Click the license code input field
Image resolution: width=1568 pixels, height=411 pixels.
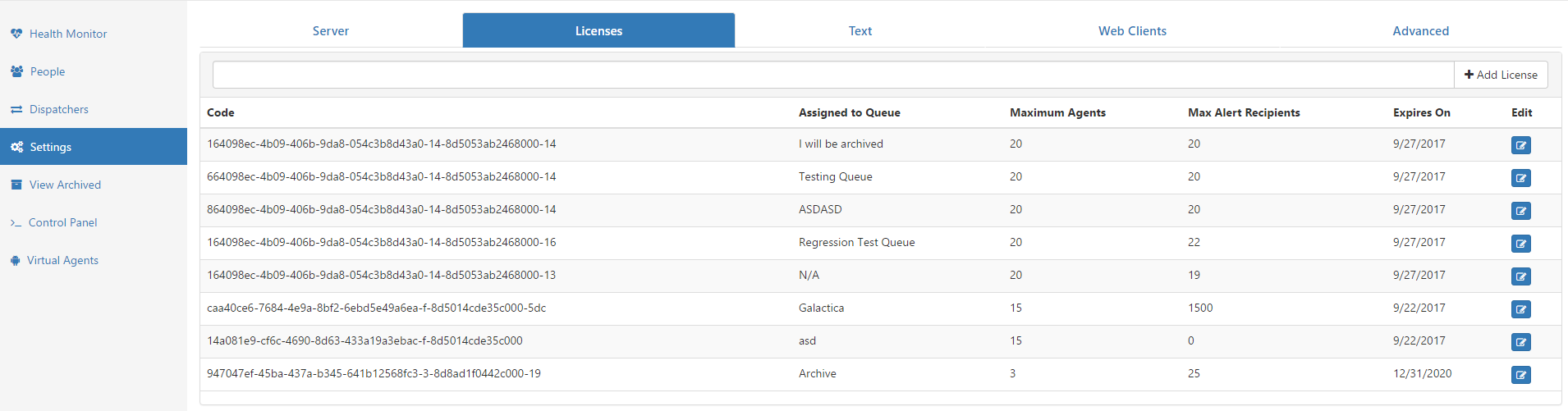tap(833, 75)
